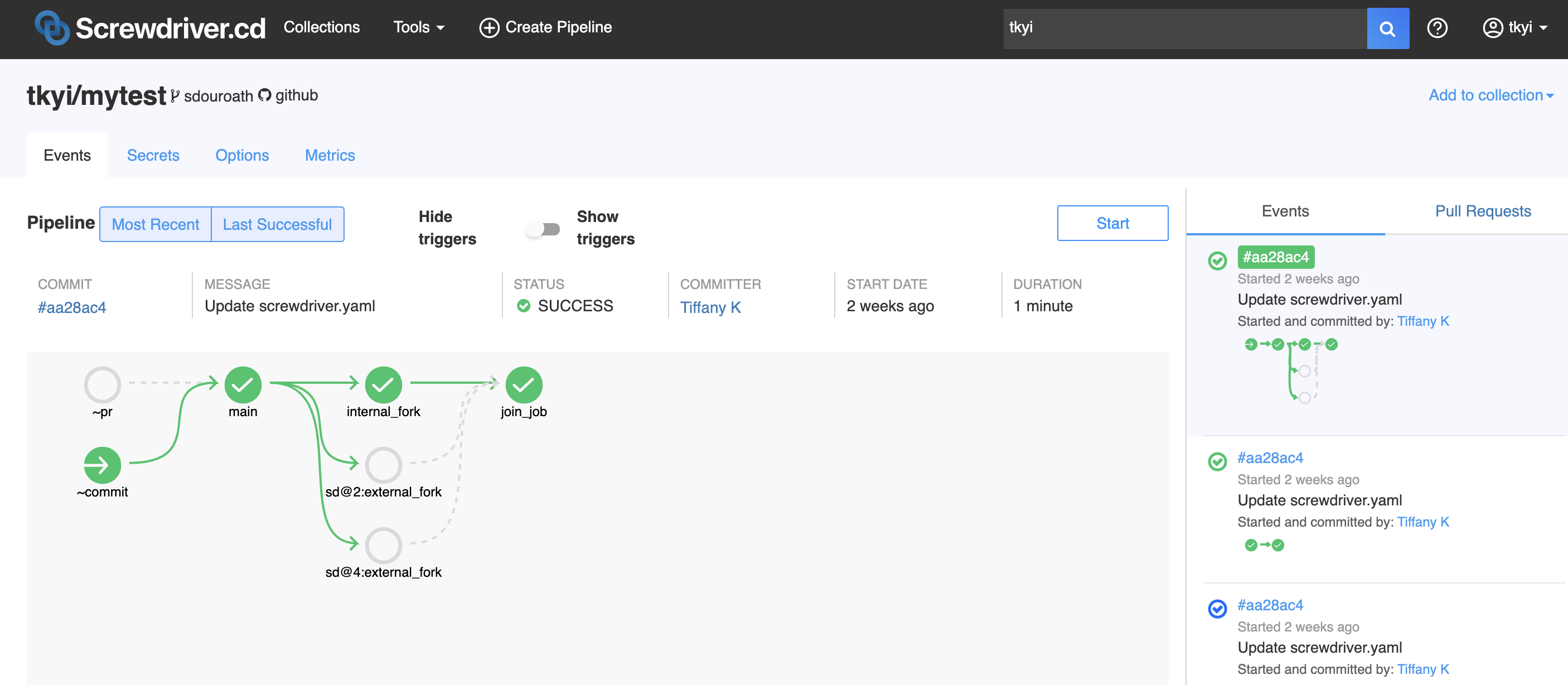Open #aa28ac4 link of second event
This screenshot has width=1568, height=685.
[1270, 458]
